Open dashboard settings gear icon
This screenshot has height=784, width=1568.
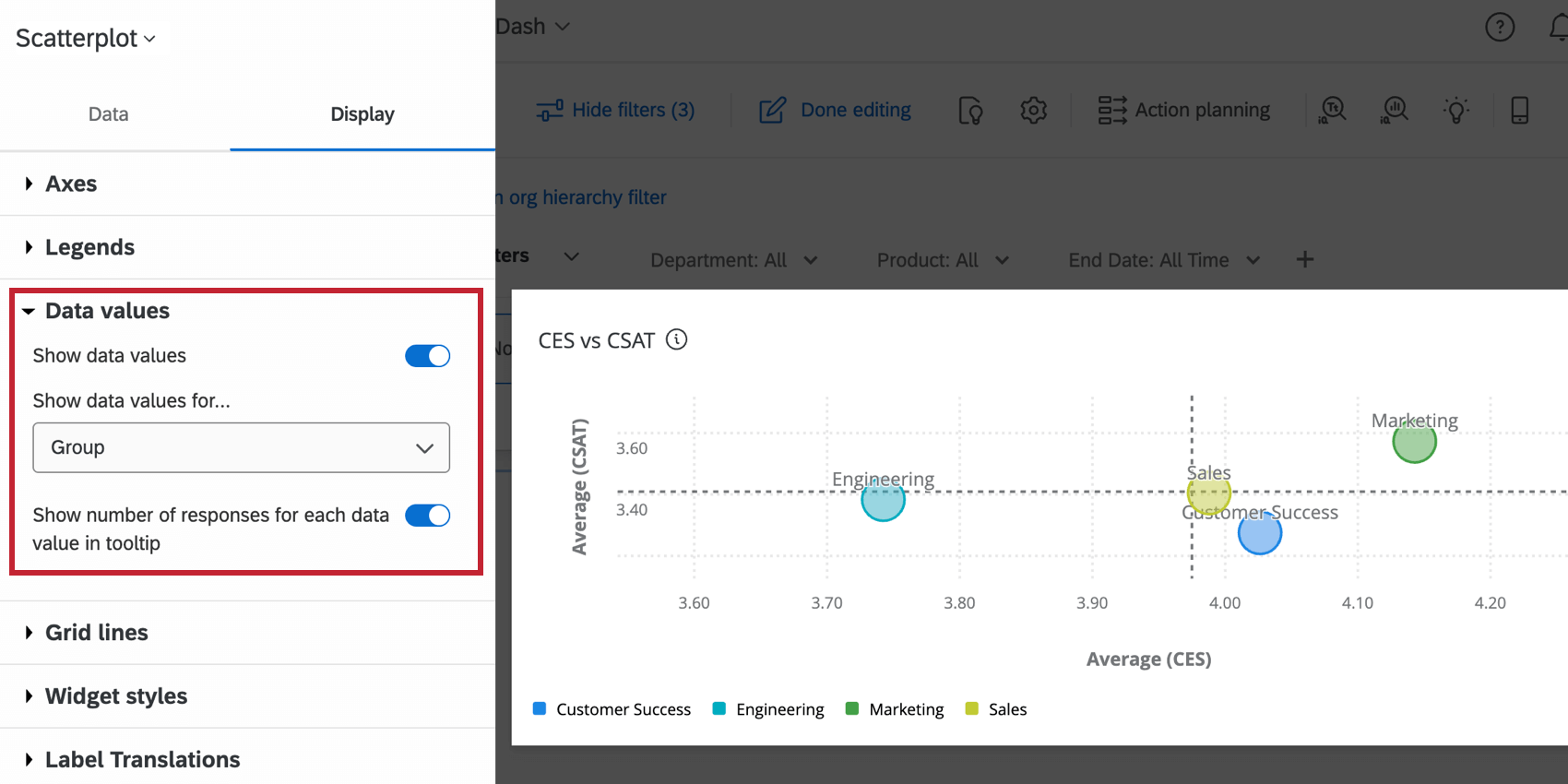[1033, 111]
